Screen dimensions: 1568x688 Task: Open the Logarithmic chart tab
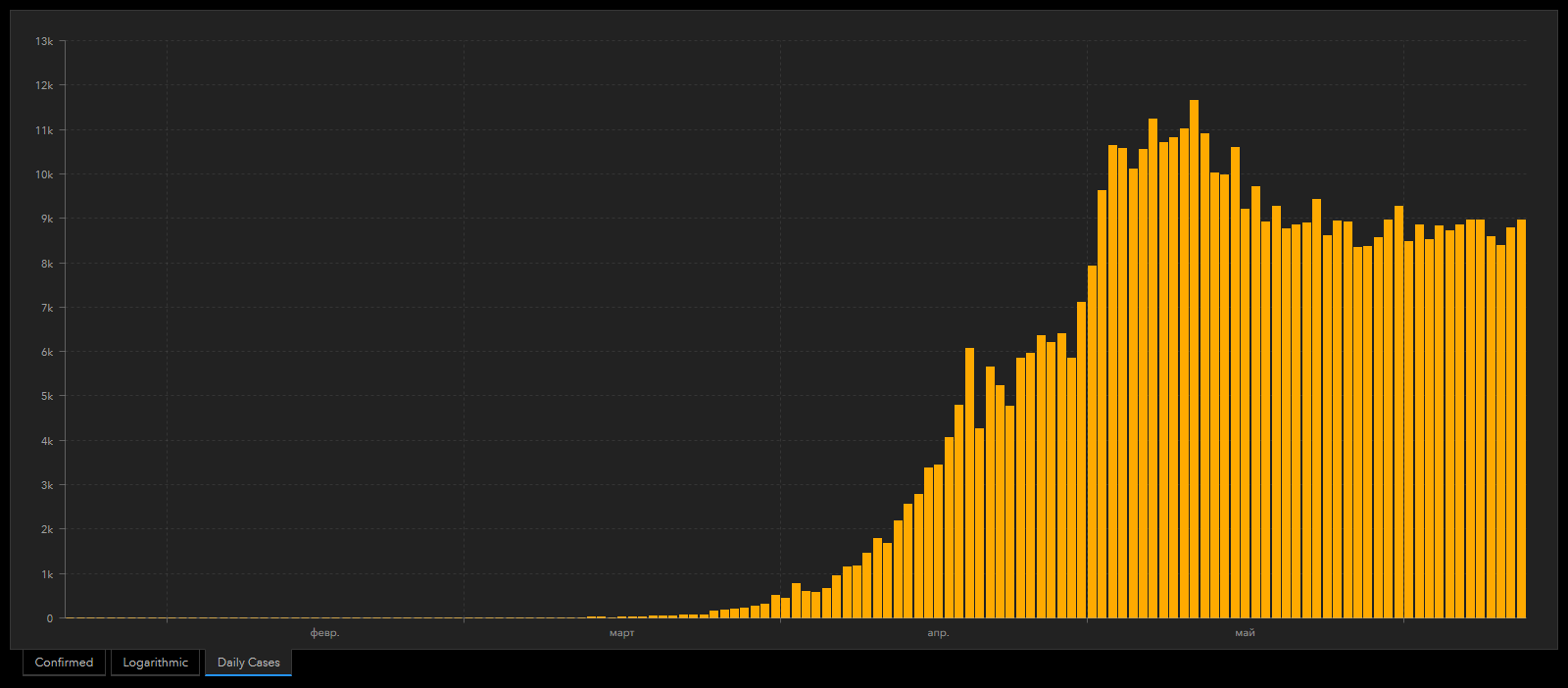pos(155,663)
